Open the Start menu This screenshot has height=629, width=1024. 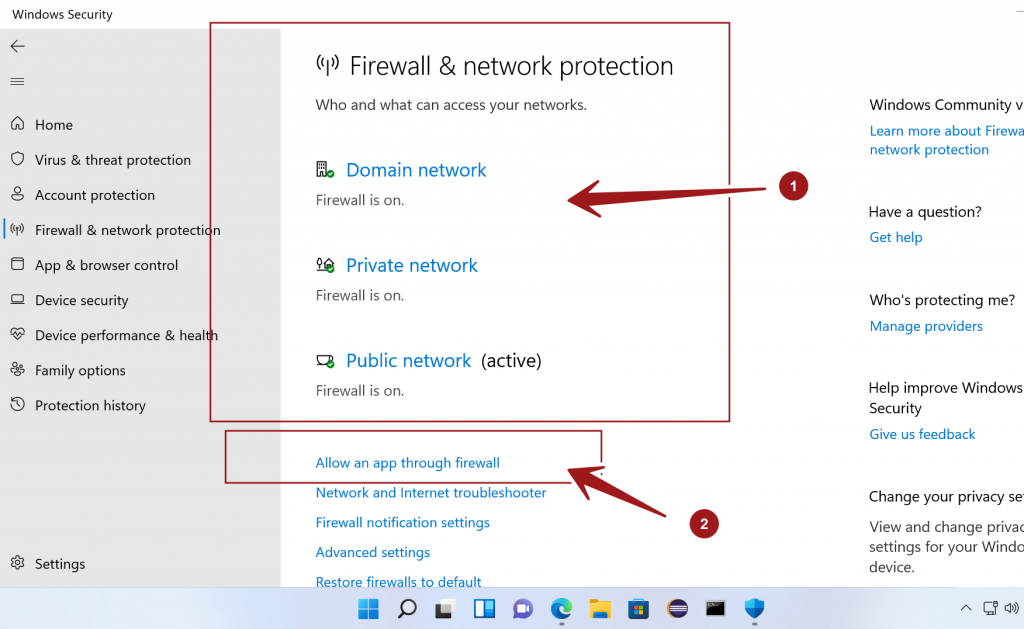pos(368,609)
